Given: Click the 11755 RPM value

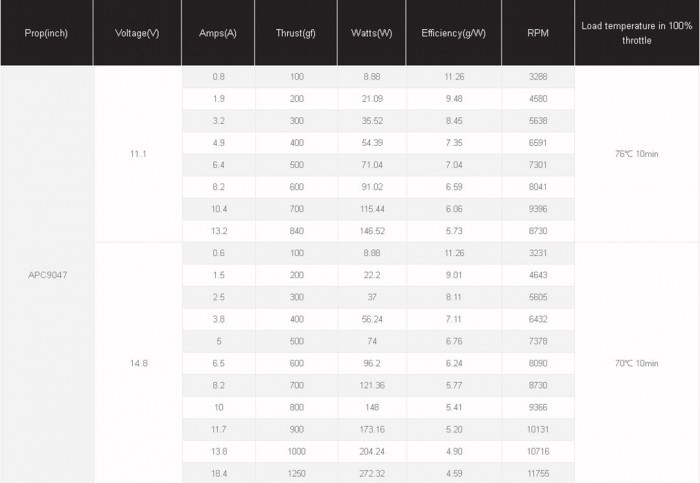Looking at the screenshot, I should click(x=538, y=473).
